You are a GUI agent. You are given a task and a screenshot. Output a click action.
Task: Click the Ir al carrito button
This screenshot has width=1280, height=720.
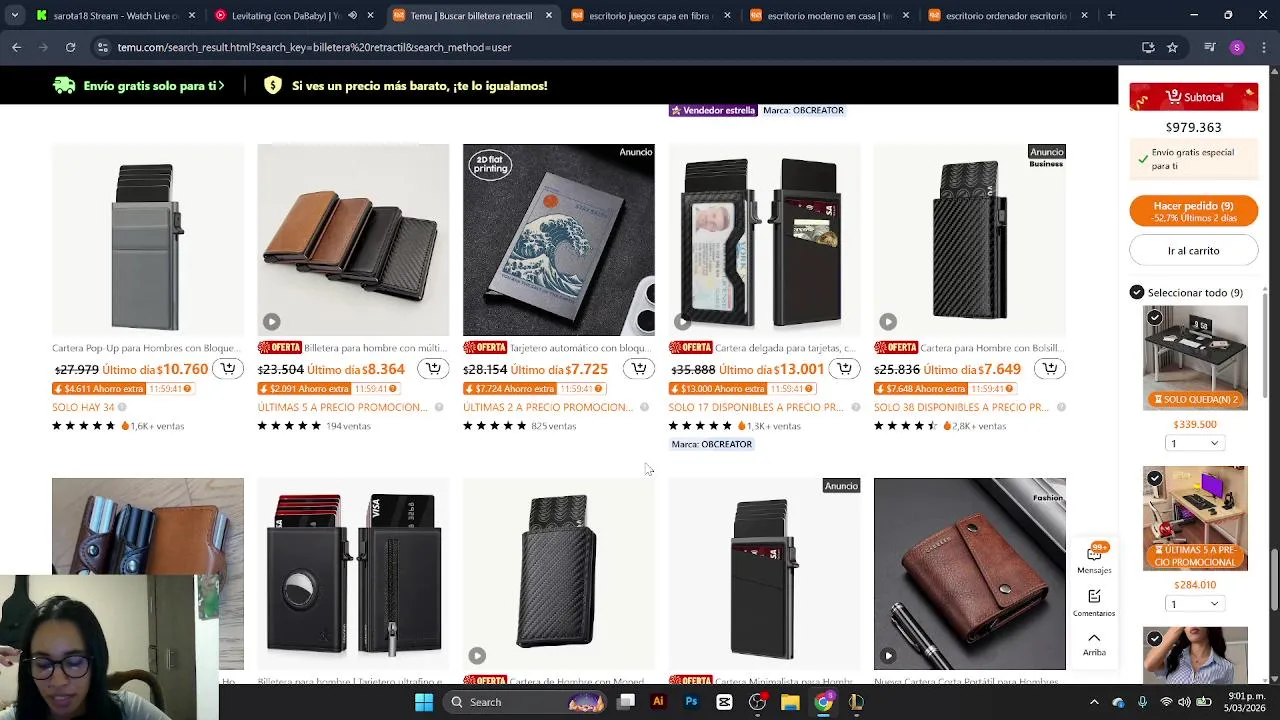coord(1193,251)
